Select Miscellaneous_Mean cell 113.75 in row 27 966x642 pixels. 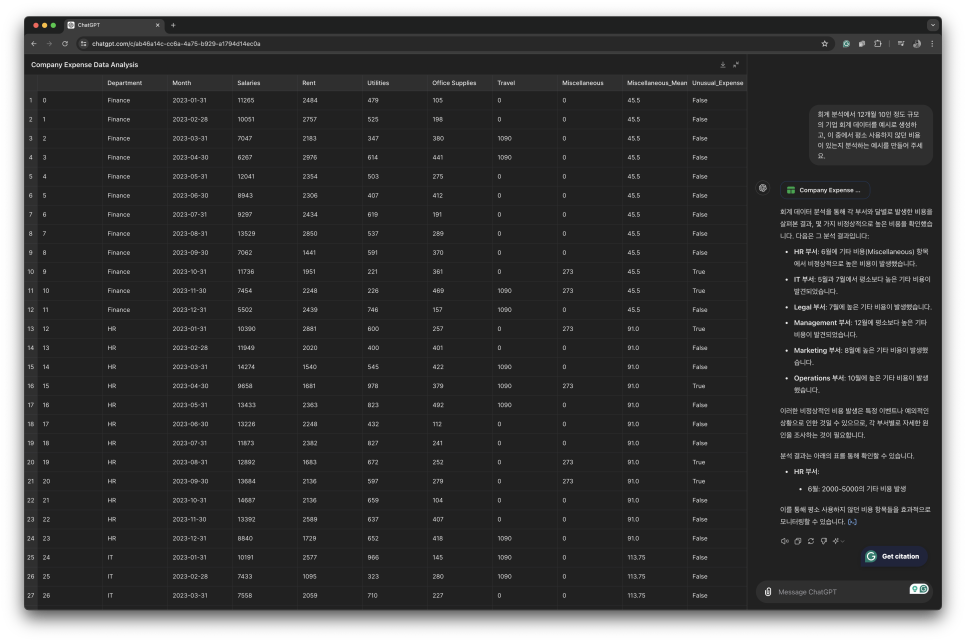click(x=655, y=596)
